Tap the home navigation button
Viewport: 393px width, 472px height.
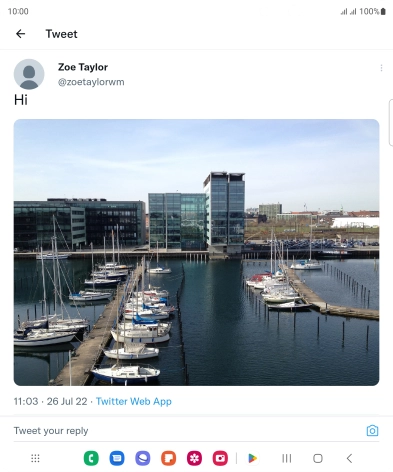(318, 458)
